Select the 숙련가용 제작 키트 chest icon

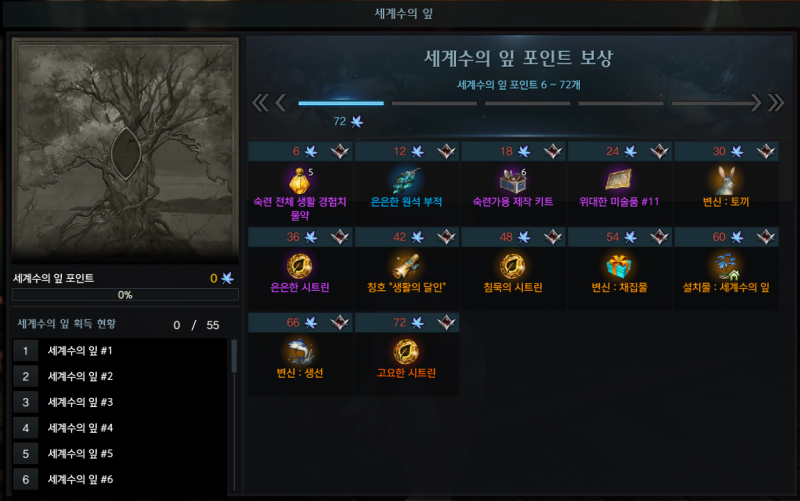pos(513,181)
